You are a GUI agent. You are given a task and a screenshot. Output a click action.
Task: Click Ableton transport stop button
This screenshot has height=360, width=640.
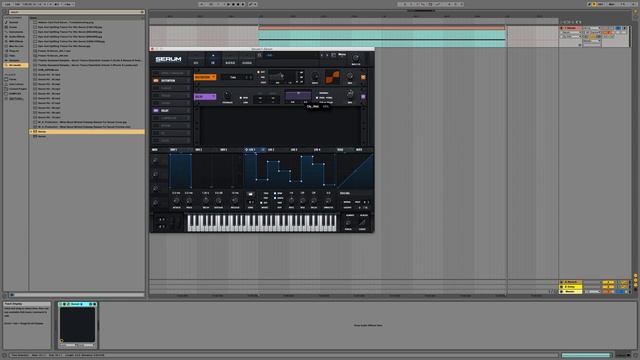233,4
